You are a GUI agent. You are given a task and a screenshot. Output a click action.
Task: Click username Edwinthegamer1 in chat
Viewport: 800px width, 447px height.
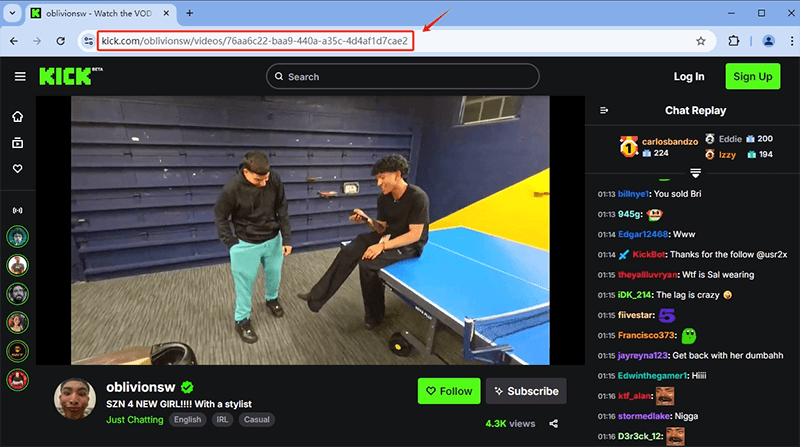click(652, 376)
